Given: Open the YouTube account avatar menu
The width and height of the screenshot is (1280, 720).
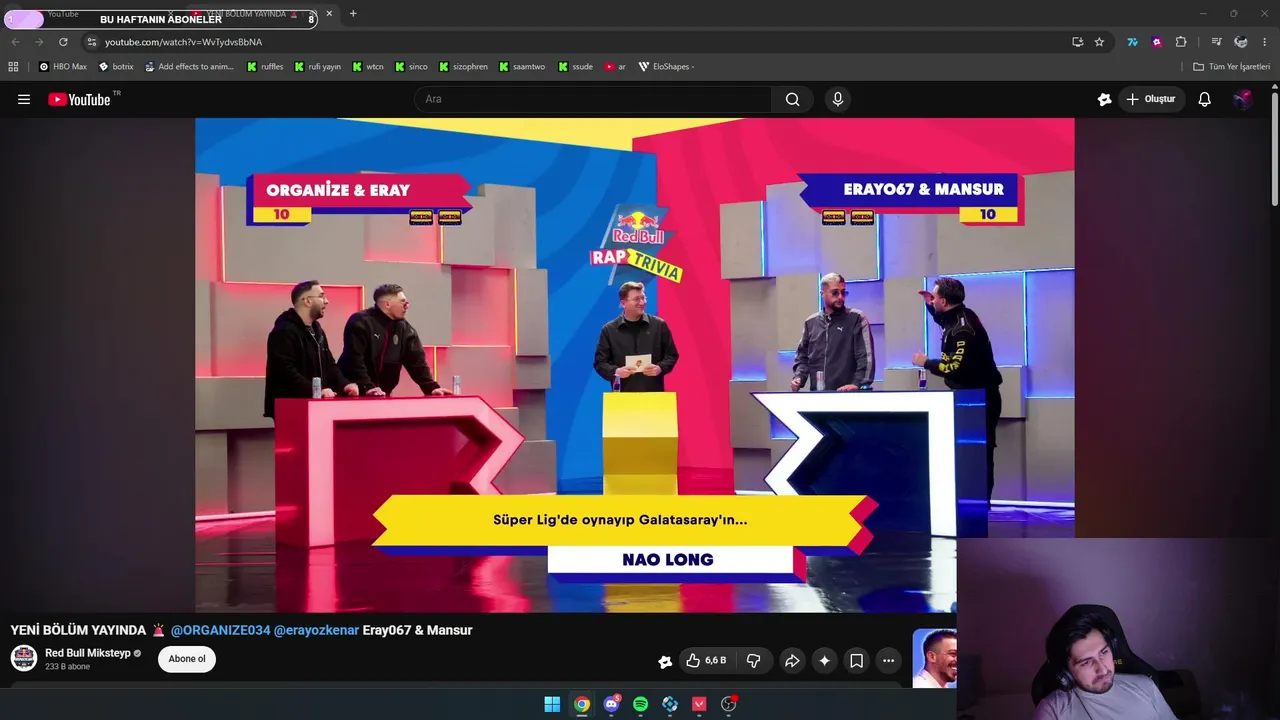Looking at the screenshot, I should (x=1242, y=99).
